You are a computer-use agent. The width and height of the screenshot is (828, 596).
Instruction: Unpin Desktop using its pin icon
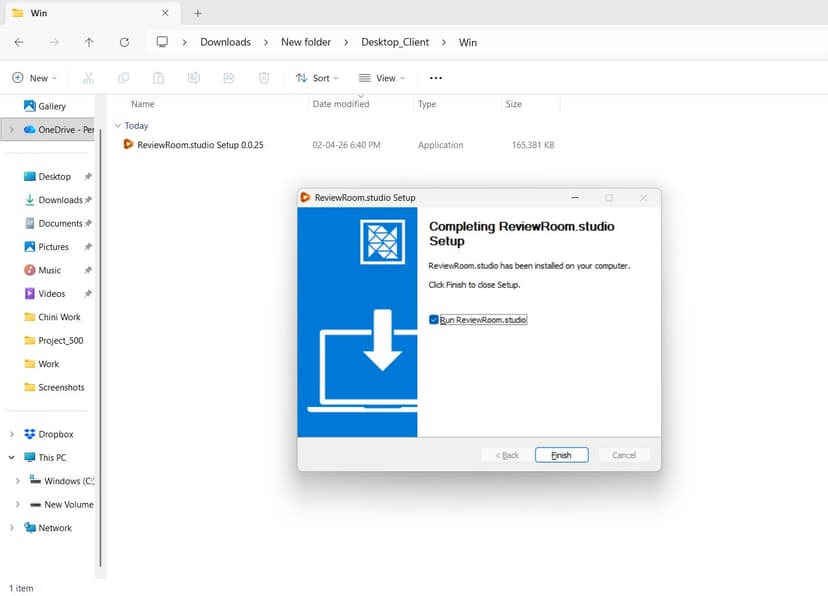pyautogui.click(x=88, y=176)
